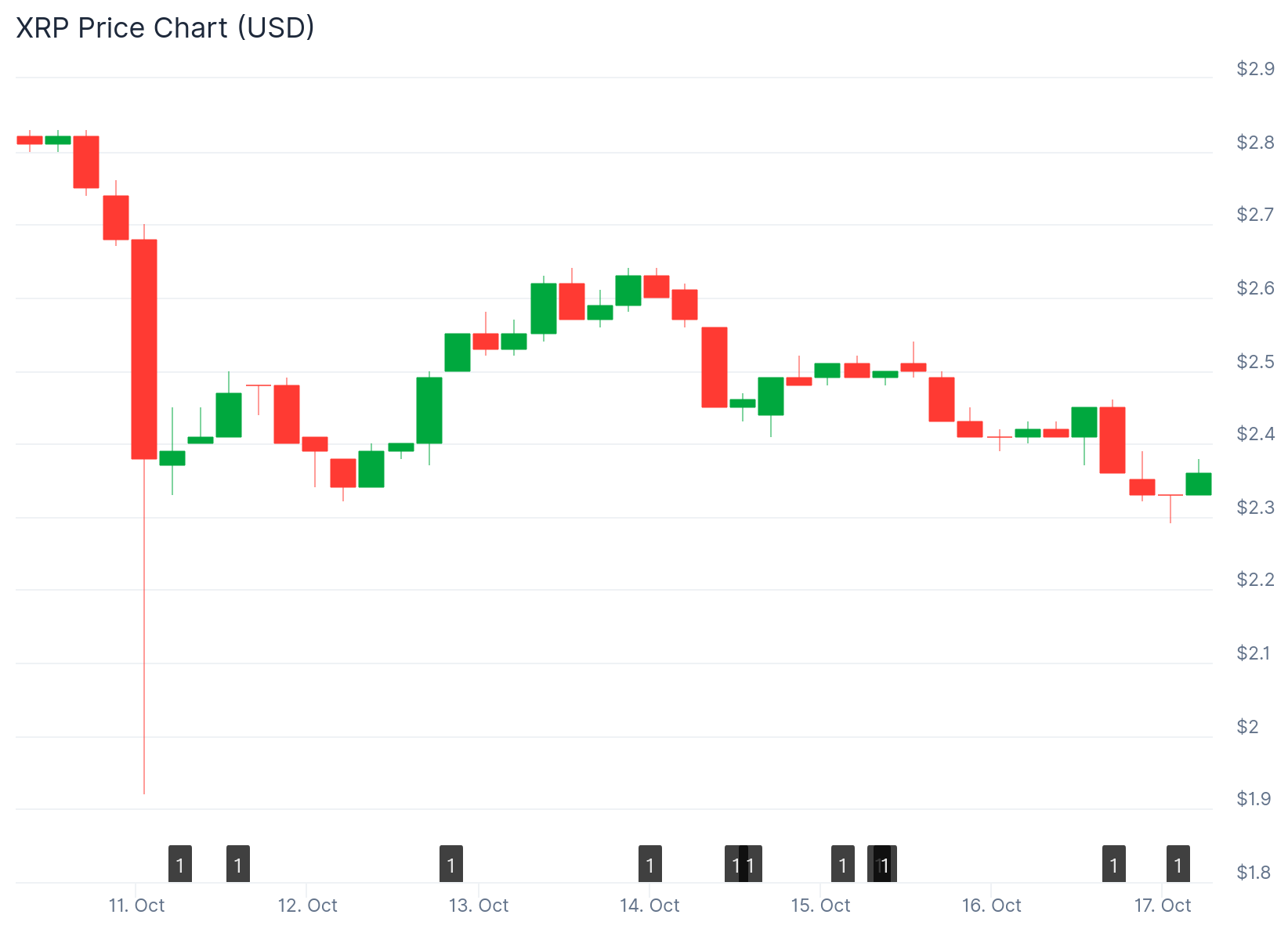
Task: Click the final green candle at far right
Action: [1199, 484]
